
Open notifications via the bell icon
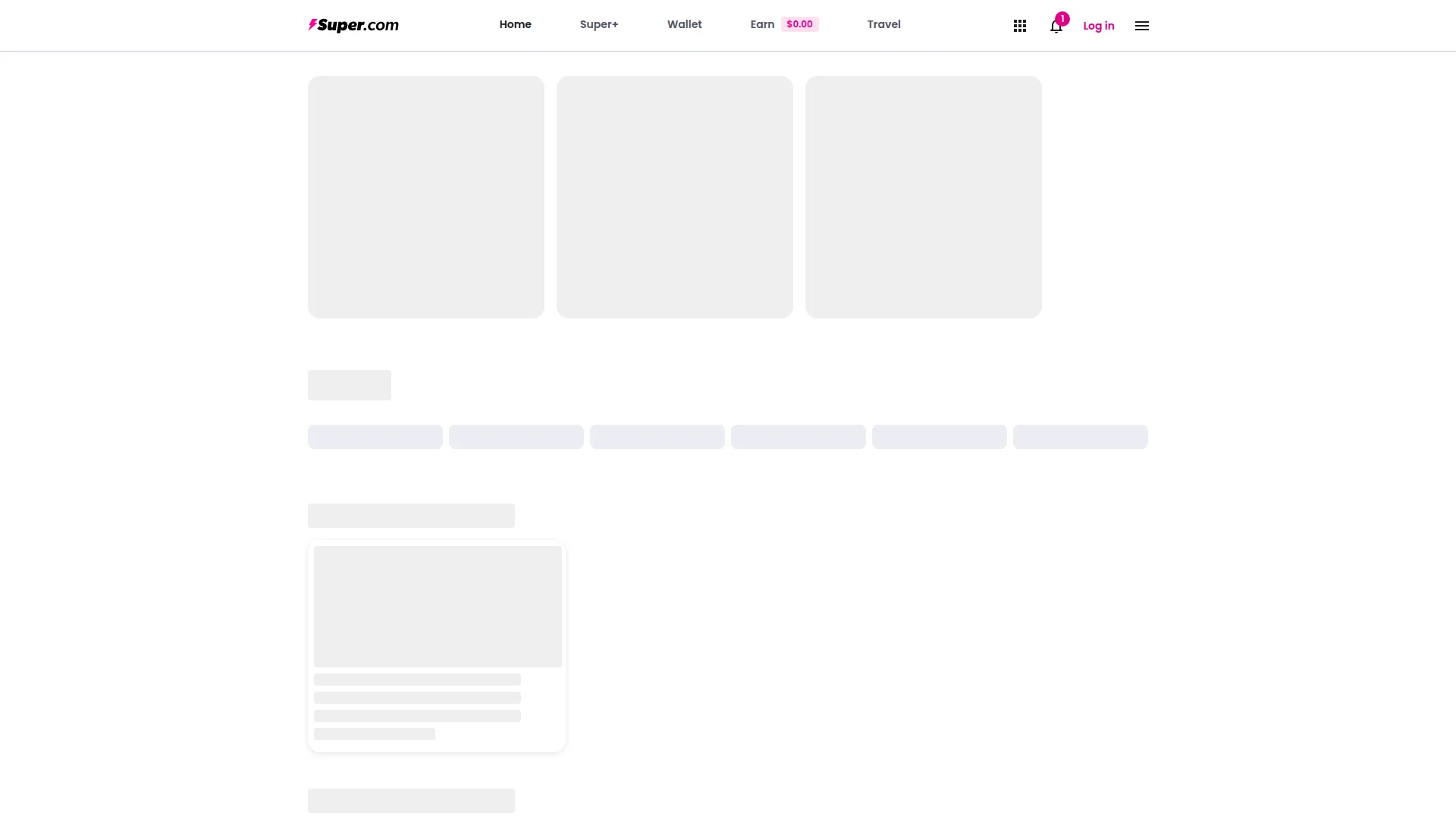tap(1056, 26)
